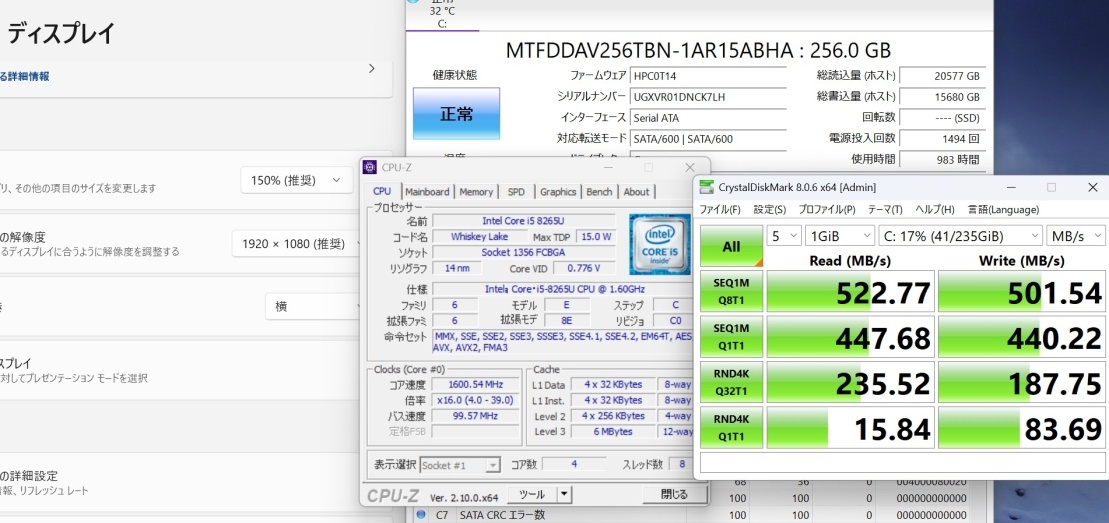Run the RND4K Q32T1 benchmark
This screenshot has height=523, width=1109.
point(731,382)
